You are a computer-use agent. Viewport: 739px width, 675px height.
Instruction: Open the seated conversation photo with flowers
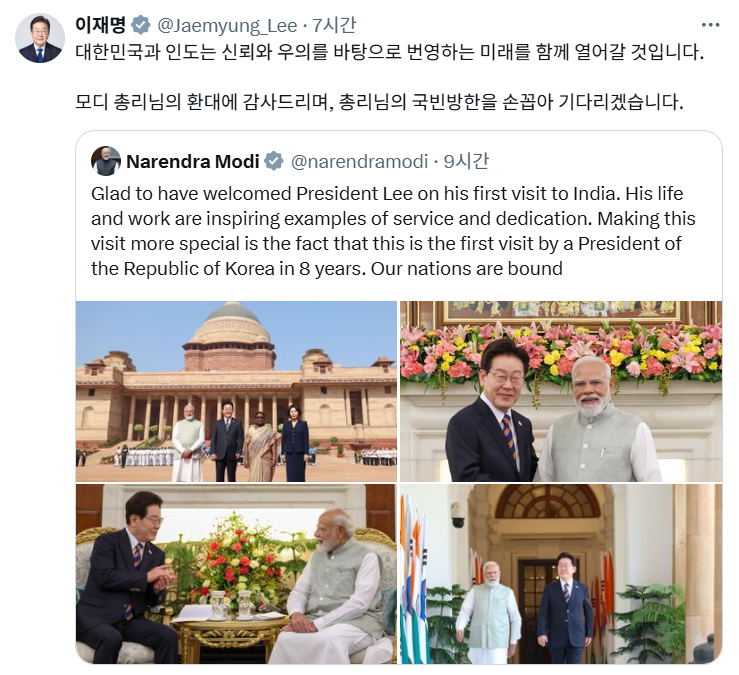[x=237, y=574]
